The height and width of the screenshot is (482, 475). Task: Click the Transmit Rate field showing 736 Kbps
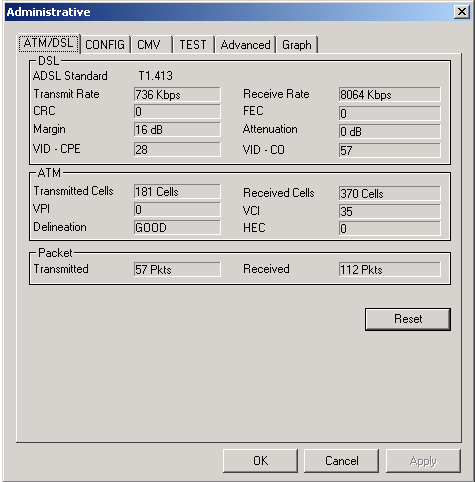click(x=177, y=95)
